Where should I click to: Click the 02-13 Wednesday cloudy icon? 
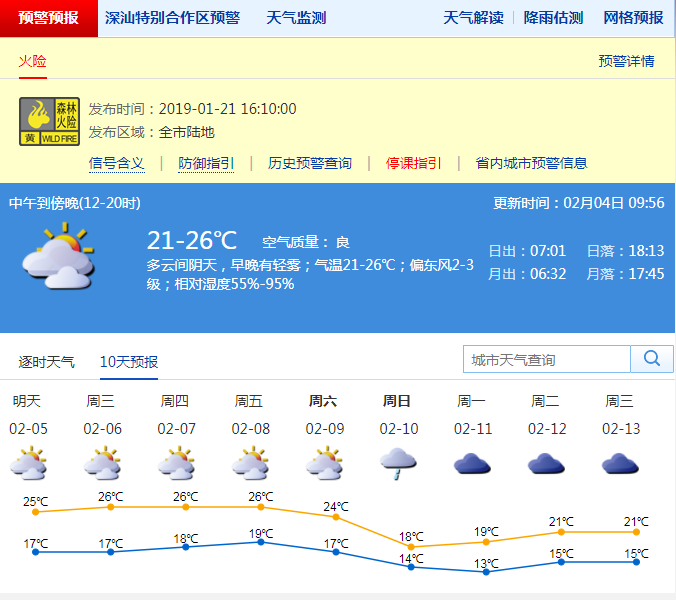click(620, 463)
